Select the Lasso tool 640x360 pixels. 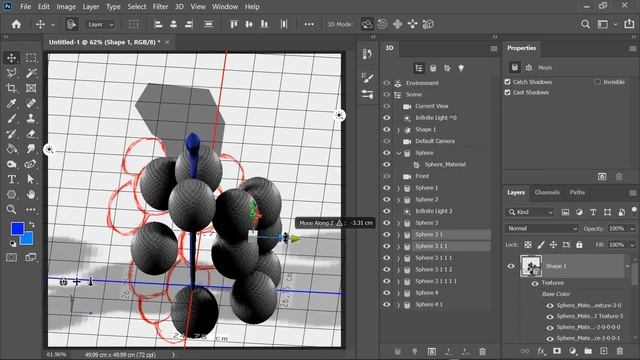(11, 73)
